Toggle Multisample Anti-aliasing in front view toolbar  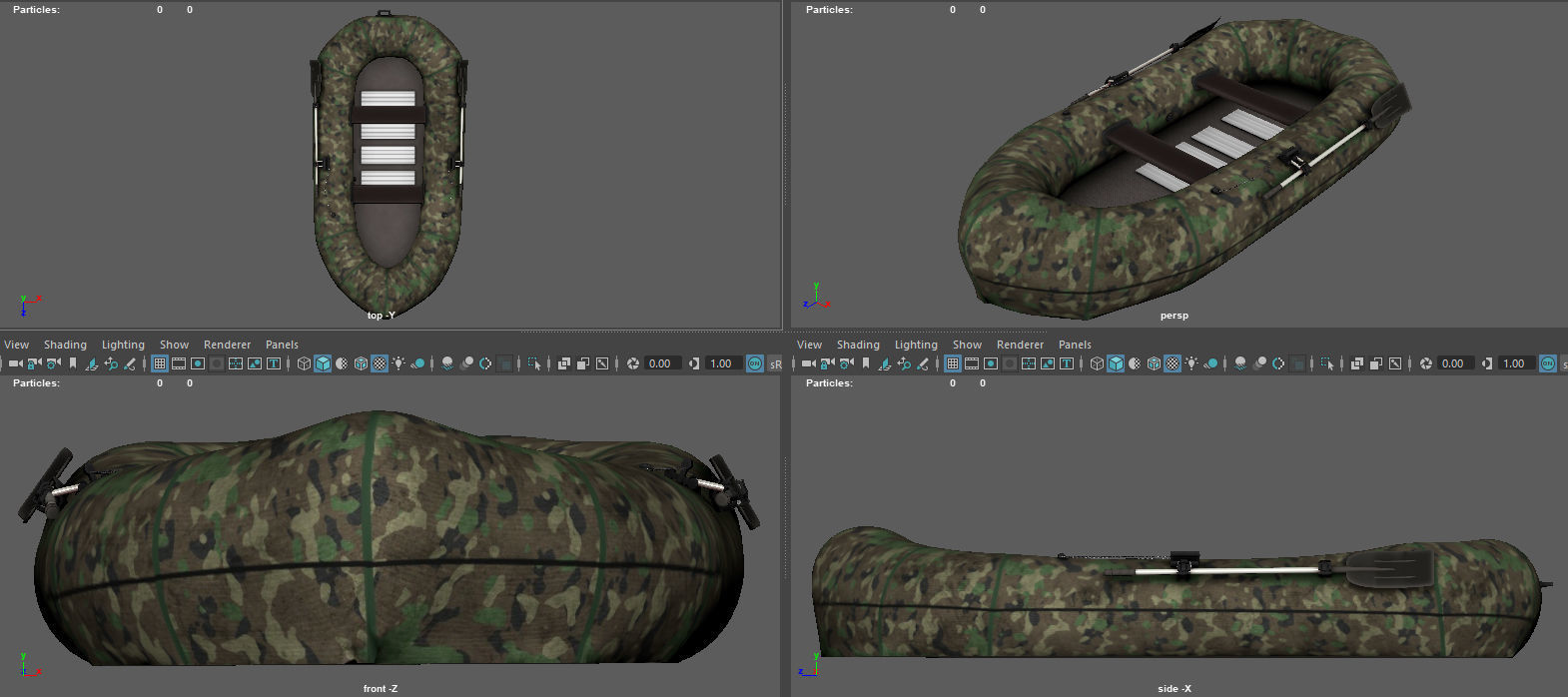pyautogui.click(x=485, y=363)
